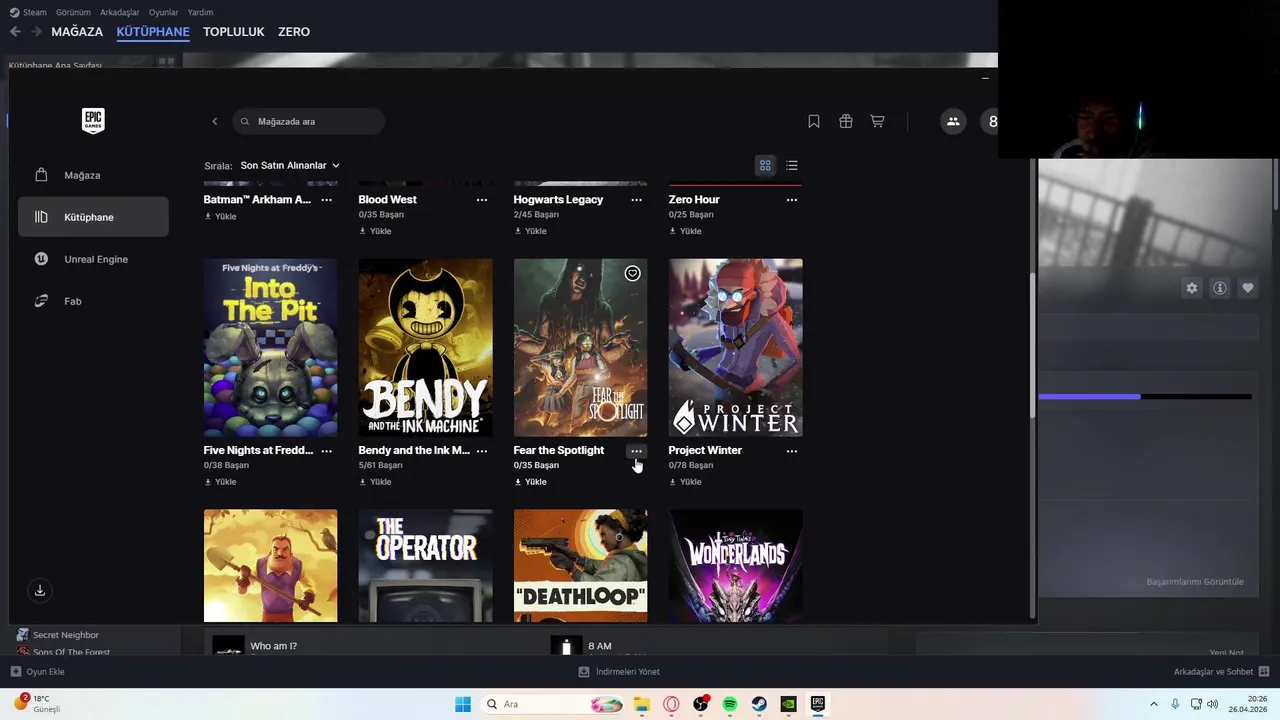This screenshot has height=720, width=1280.
Task: Open Steam game info icon
Action: coord(1220,288)
